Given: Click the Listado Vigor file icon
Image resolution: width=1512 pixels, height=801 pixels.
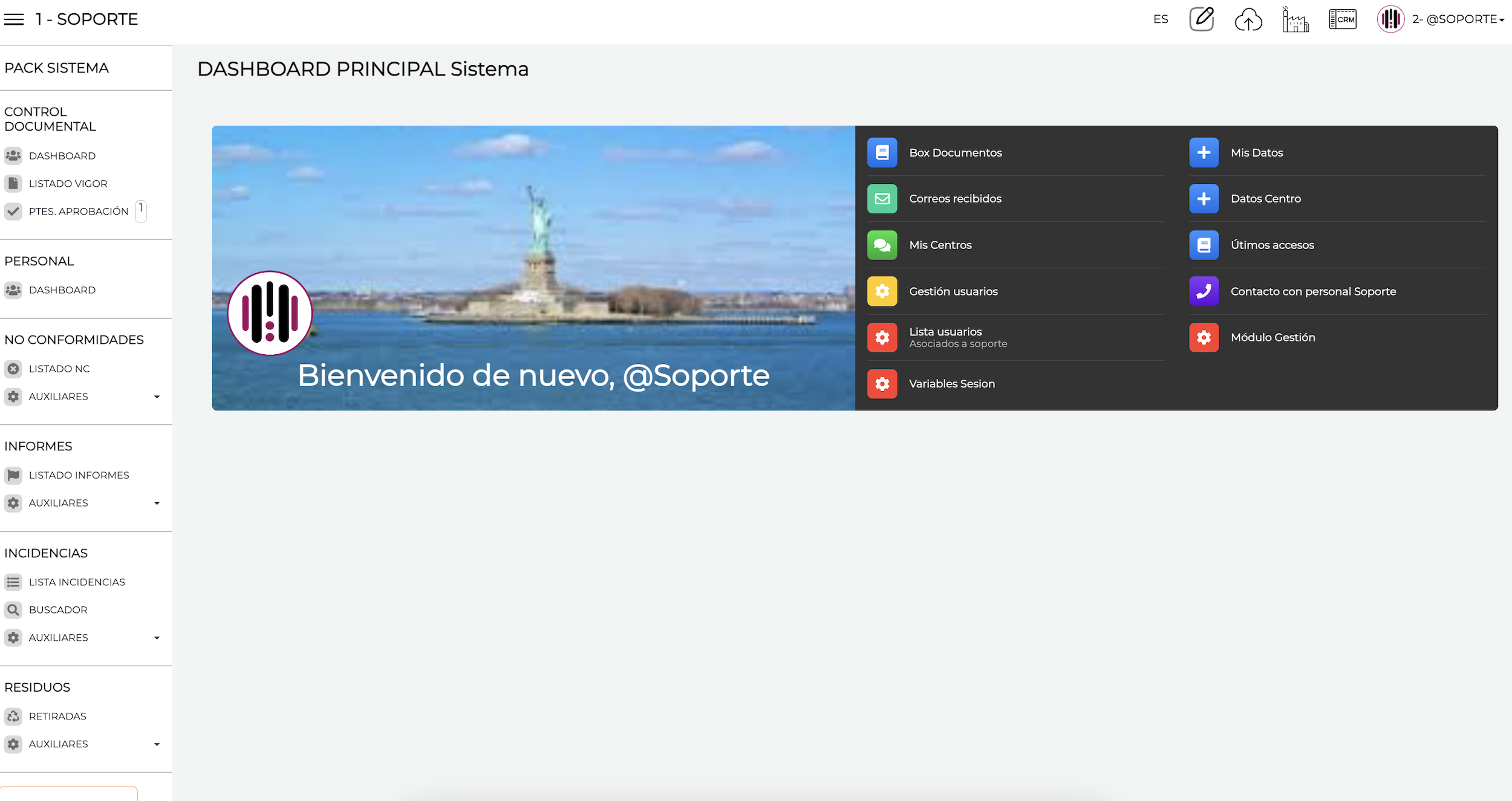Looking at the screenshot, I should click(x=13, y=184).
